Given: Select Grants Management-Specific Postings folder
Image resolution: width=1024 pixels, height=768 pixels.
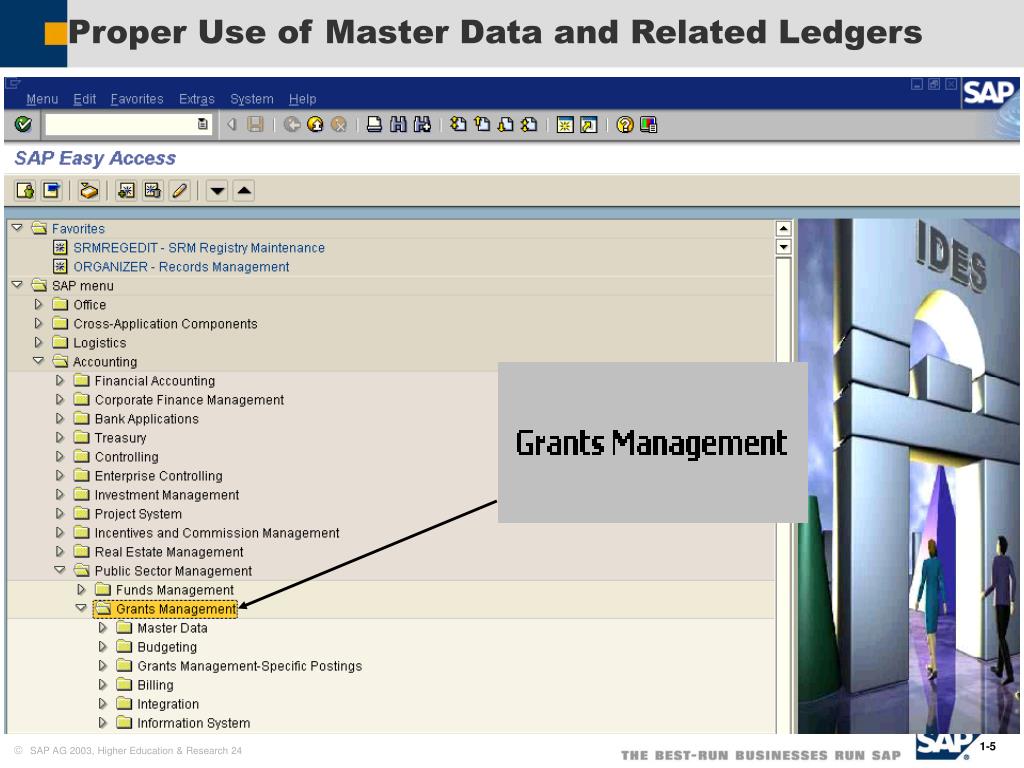Looking at the screenshot, I should 249,665.
